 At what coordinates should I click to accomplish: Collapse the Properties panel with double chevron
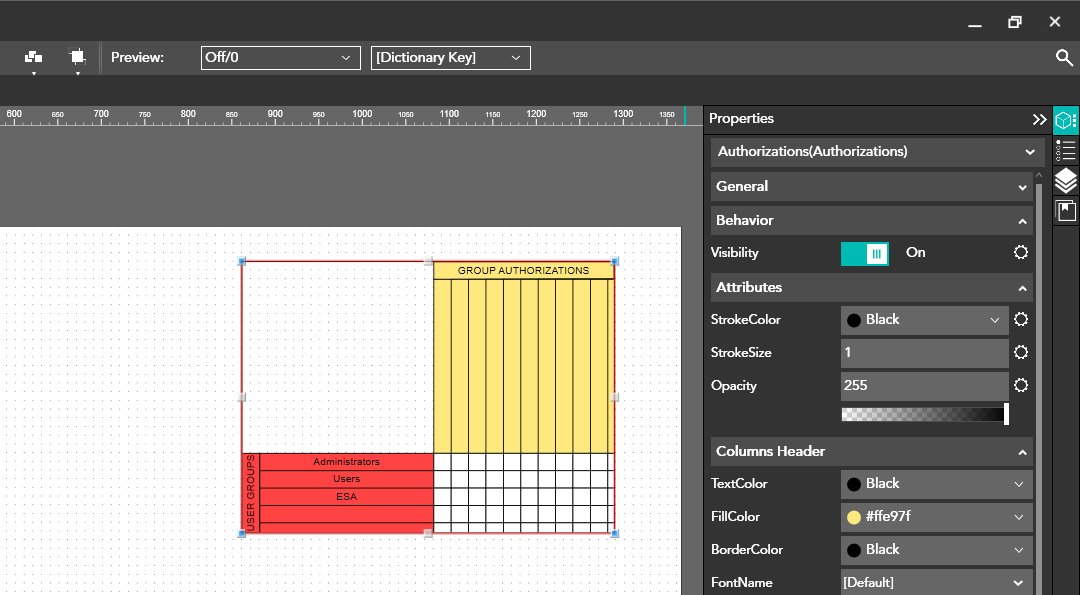[1039, 119]
